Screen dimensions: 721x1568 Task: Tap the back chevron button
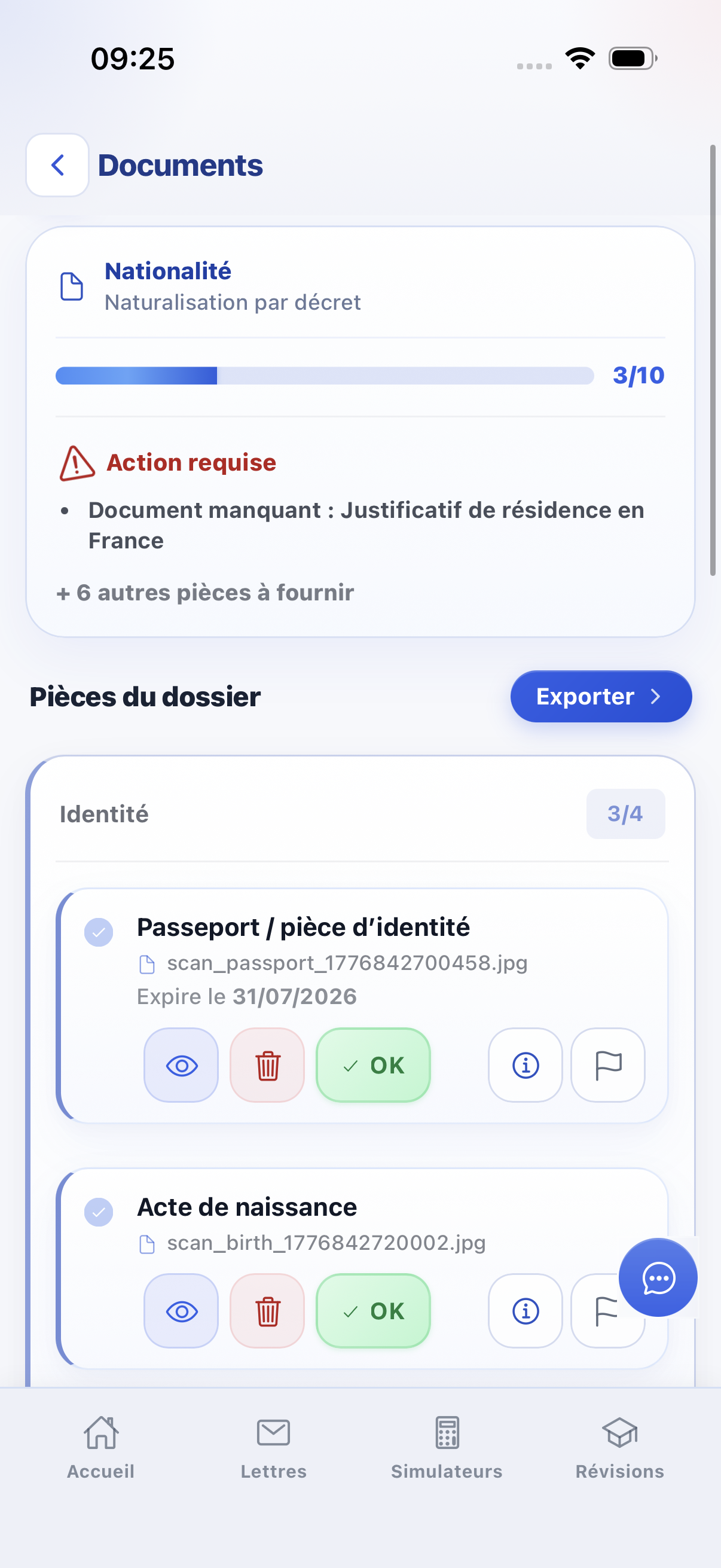pos(58,165)
